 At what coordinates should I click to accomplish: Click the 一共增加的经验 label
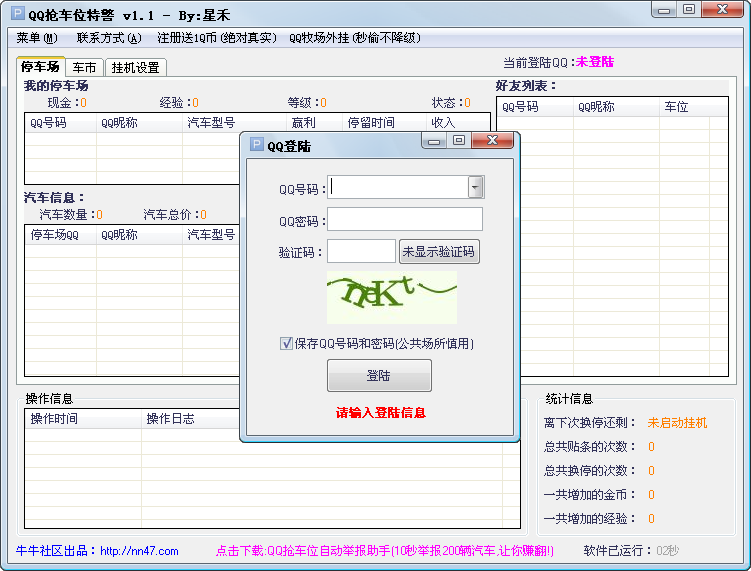click(590, 519)
